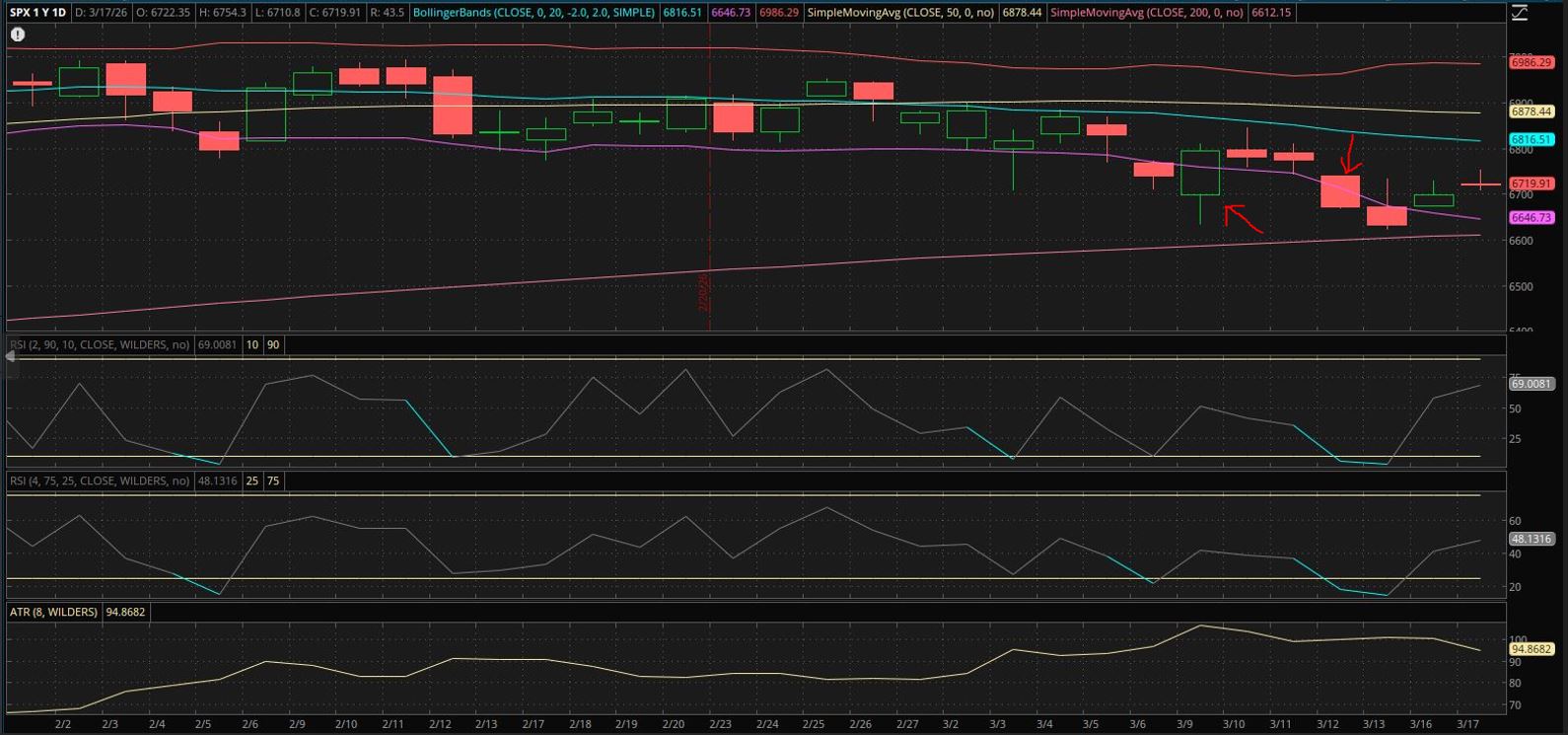
Task: Click the 6986.29 upper band price bubble
Action: click(x=1532, y=62)
